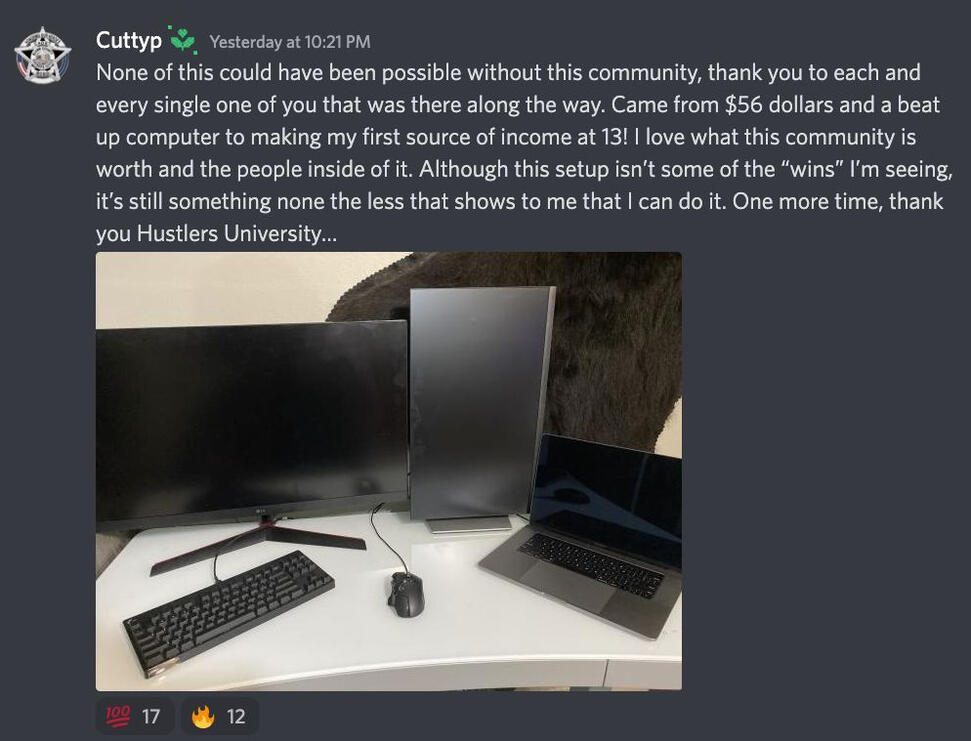The image size is (971, 741).
Task: Click the green sprout role badge icon
Action: pyautogui.click(x=183, y=40)
